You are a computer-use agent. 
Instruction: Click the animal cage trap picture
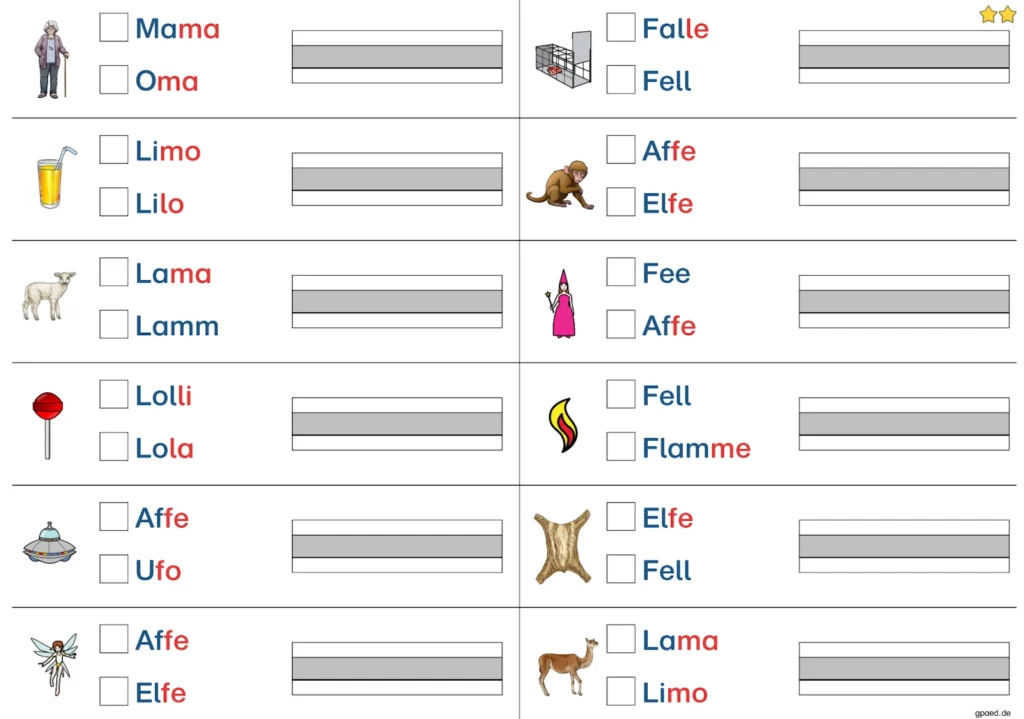coord(563,60)
